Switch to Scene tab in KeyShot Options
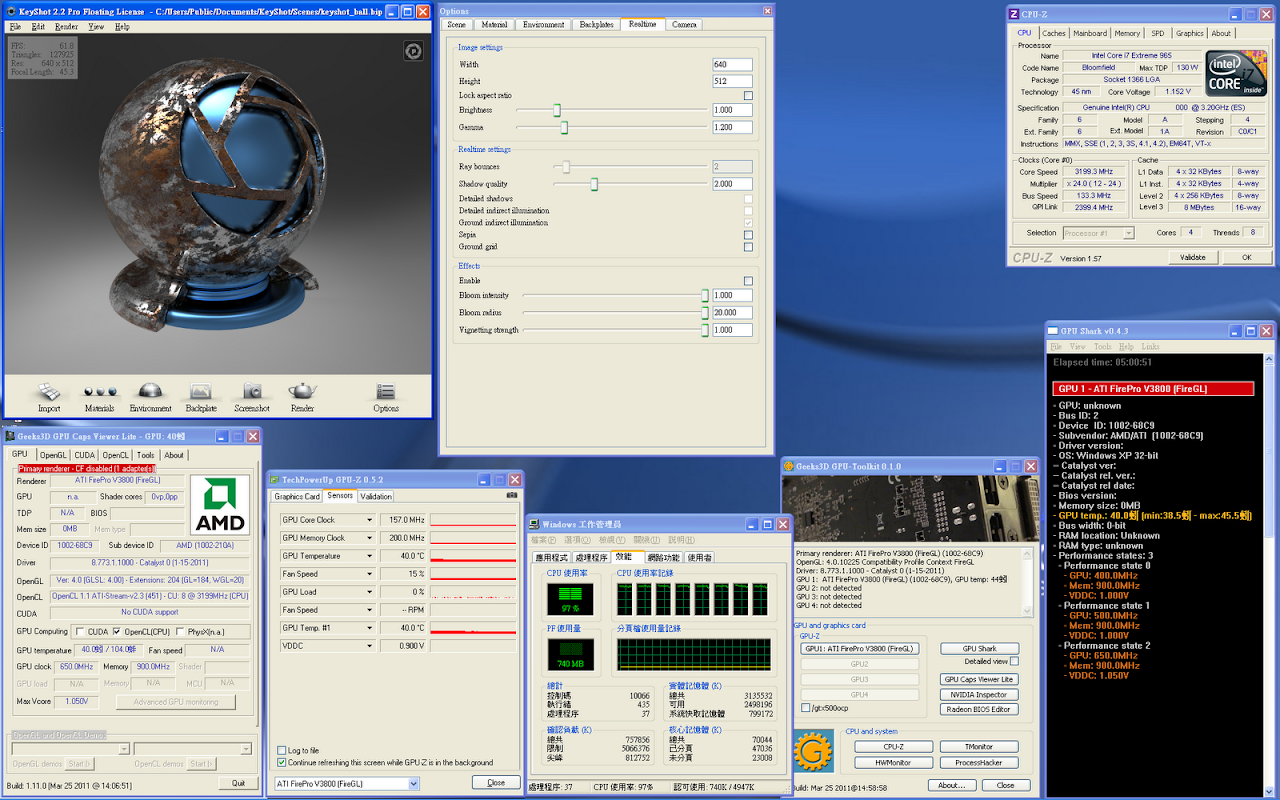 456,24
